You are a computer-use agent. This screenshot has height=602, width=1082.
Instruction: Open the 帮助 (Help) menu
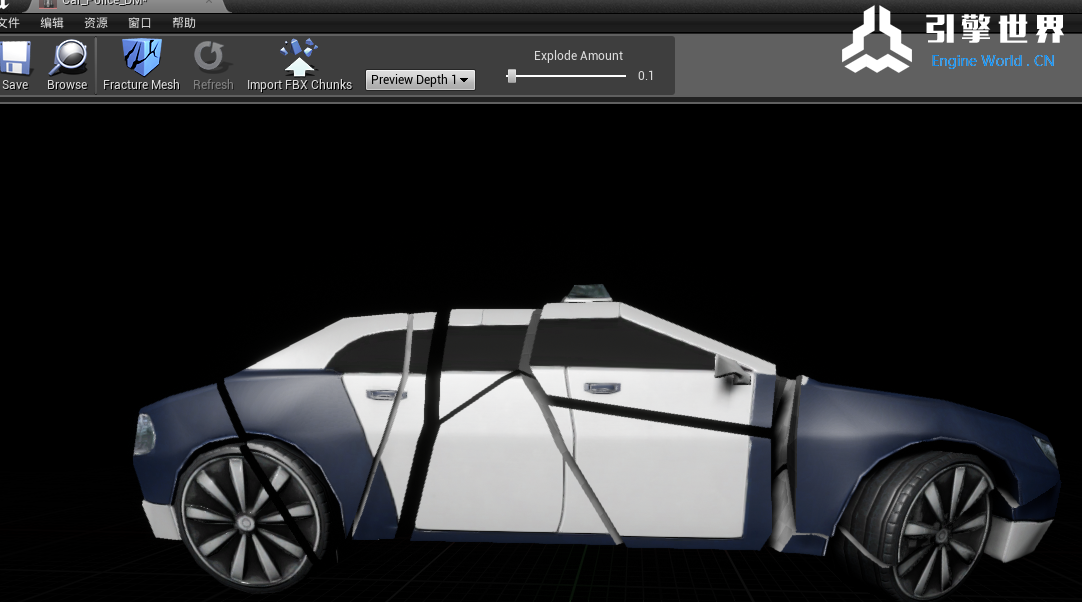tap(184, 23)
